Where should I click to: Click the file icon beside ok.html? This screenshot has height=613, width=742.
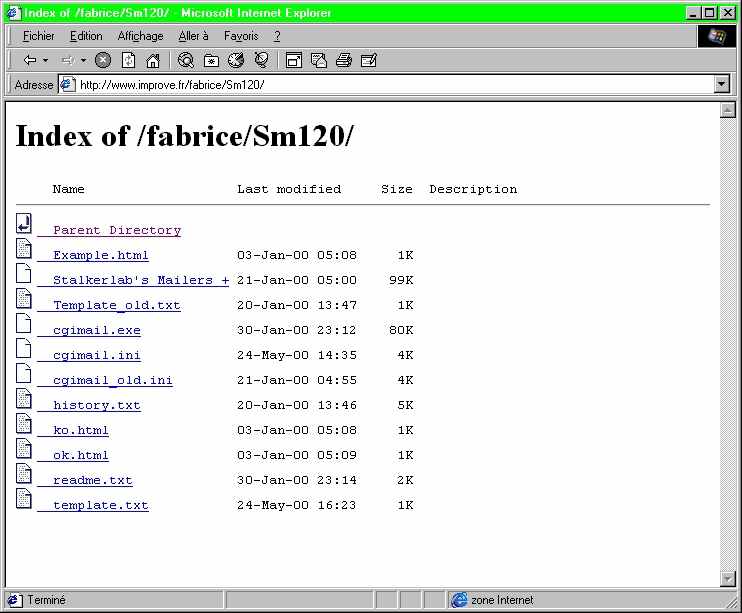point(24,449)
